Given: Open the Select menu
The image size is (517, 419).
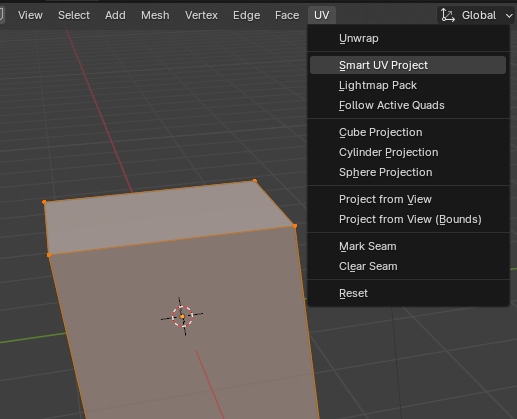Looking at the screenshot, I should 74,15.
